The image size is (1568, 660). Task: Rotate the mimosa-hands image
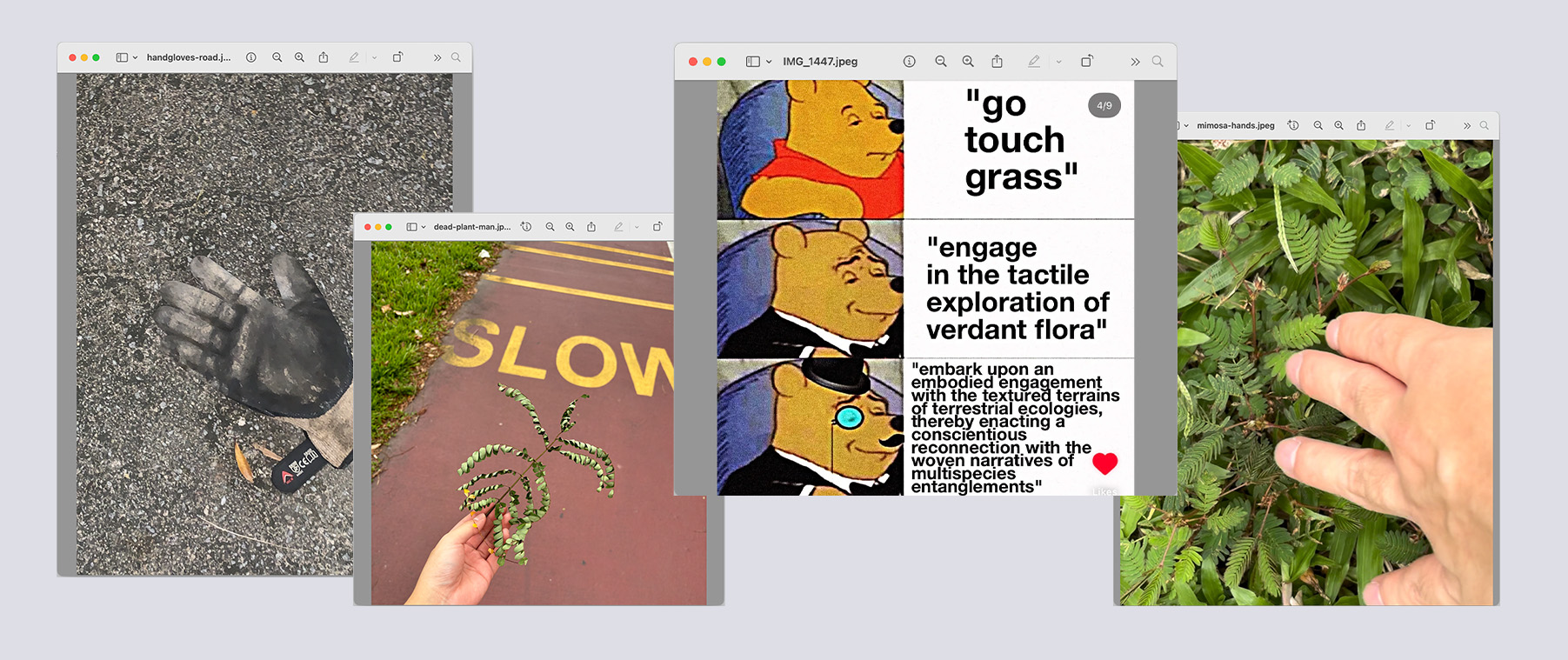(x=1430, y=125)
